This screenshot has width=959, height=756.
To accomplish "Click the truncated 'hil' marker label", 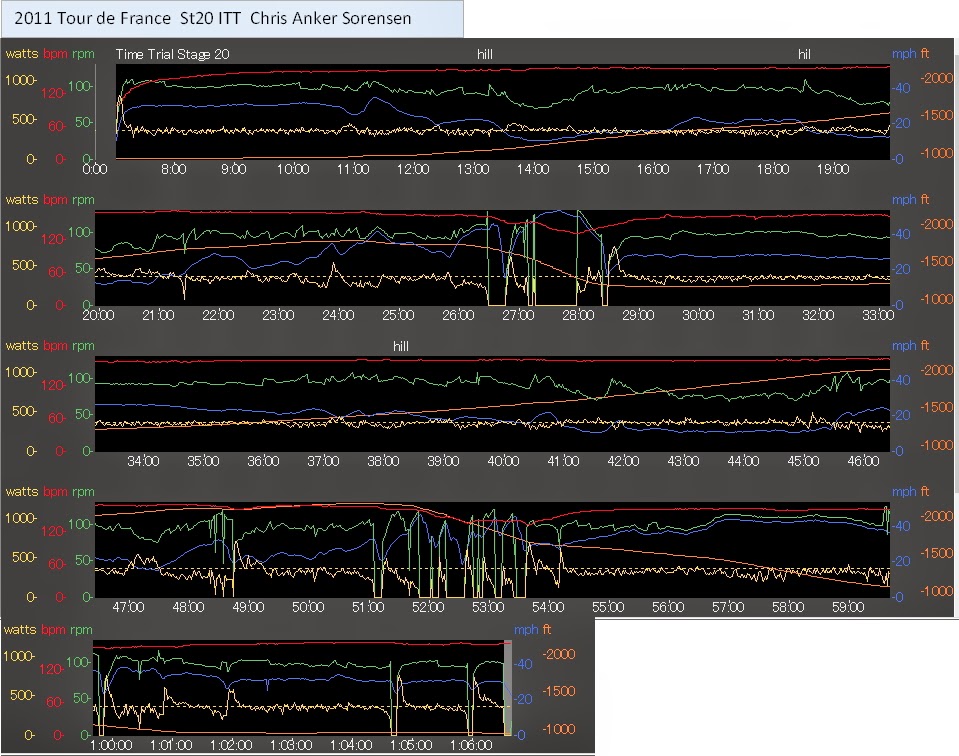I will [x=804, y=54].
